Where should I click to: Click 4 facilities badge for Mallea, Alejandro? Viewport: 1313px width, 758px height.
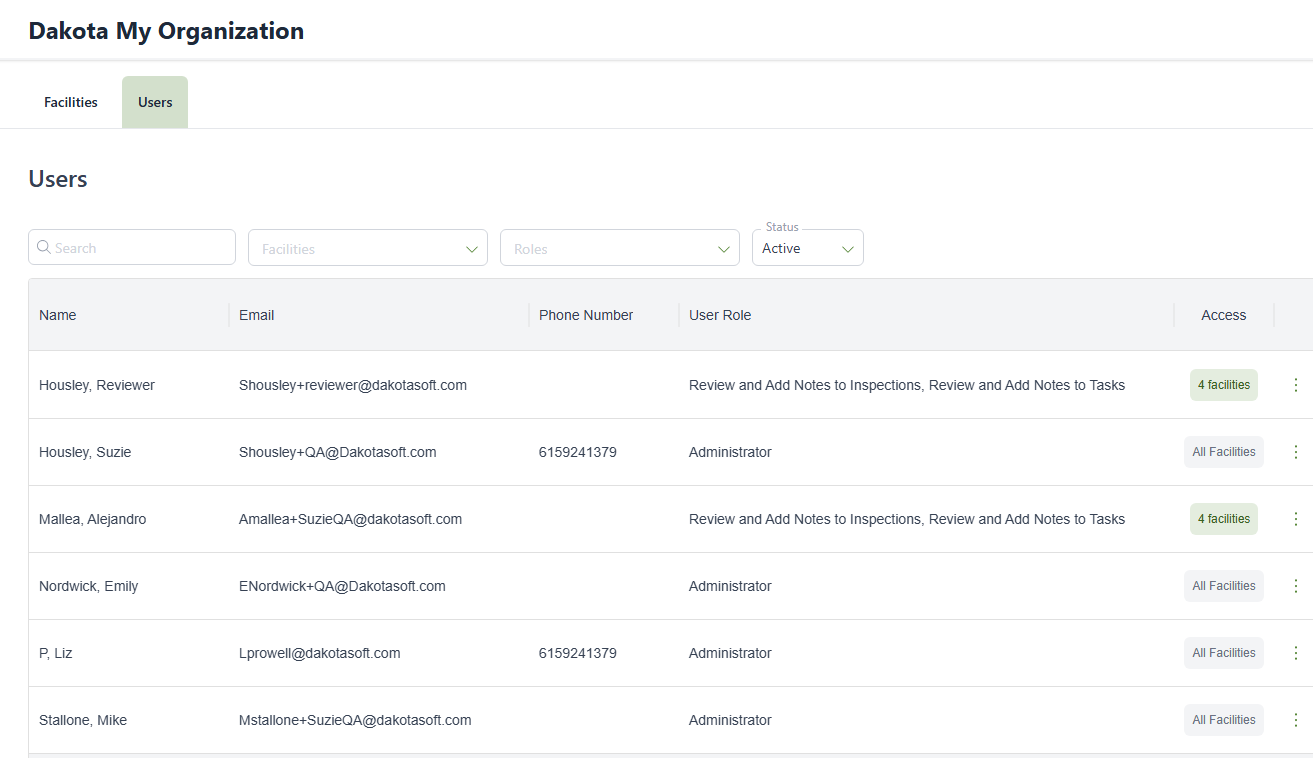coord(1224,519)
